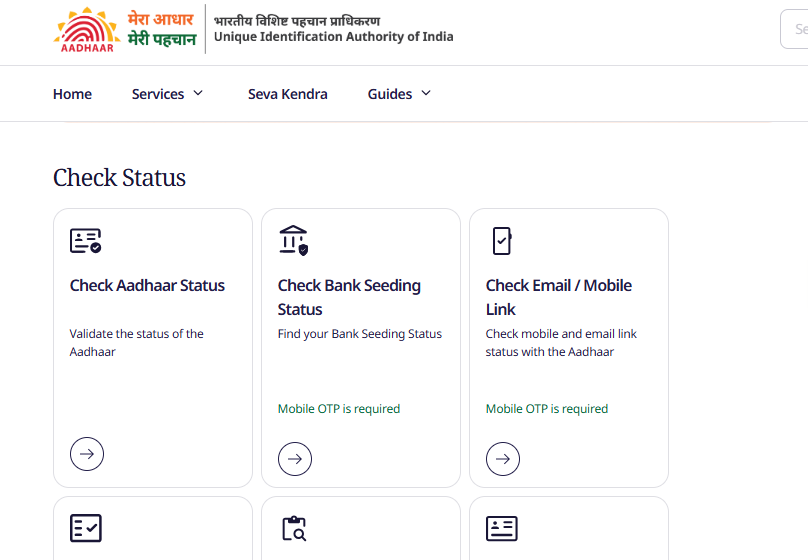Click the ID card icon in the bottom-right card
The width and height of the screenshot is (808, 560).
tap(501, 529)
